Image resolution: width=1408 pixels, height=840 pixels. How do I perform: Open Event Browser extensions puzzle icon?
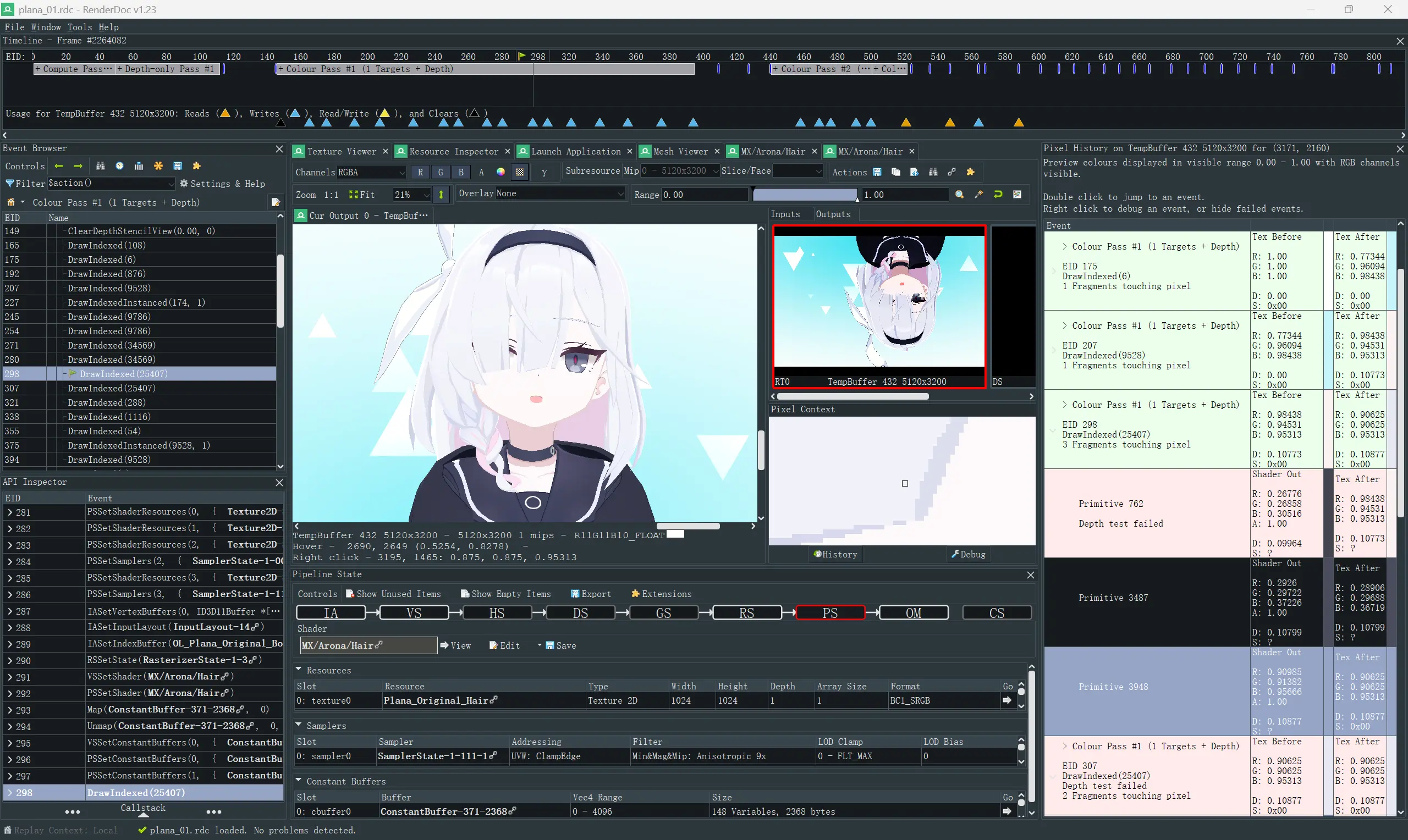[x=196, y=166]
